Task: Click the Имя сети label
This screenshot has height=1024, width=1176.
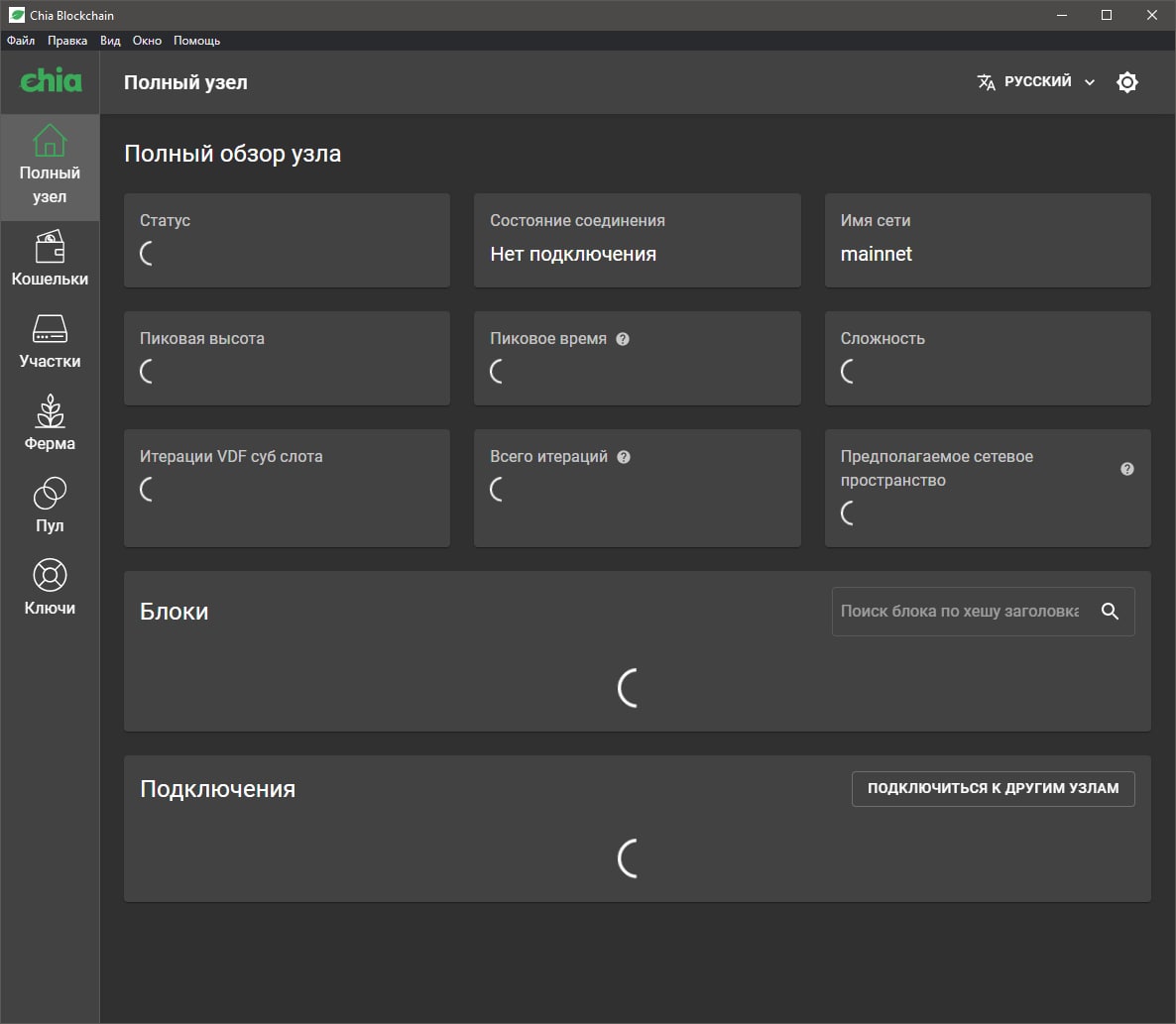Action: pos(876,220)
